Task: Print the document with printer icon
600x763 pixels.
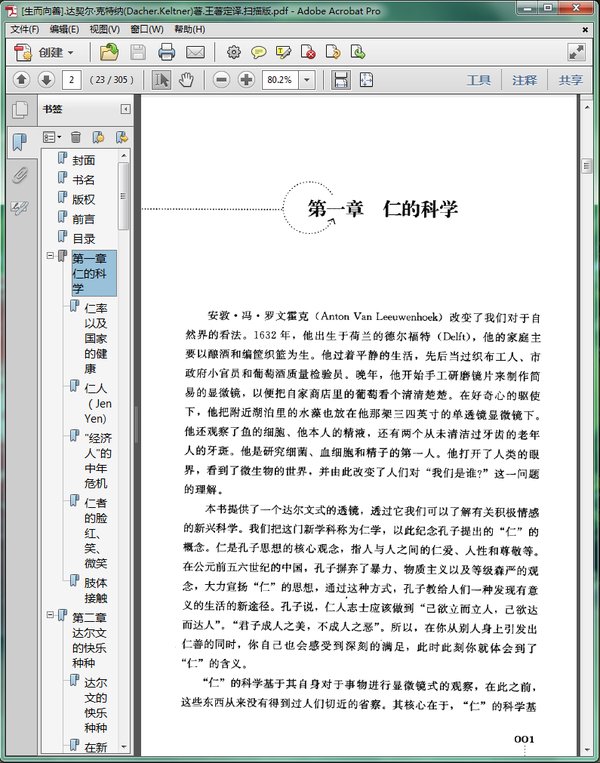Action: [x=166, y=52]
